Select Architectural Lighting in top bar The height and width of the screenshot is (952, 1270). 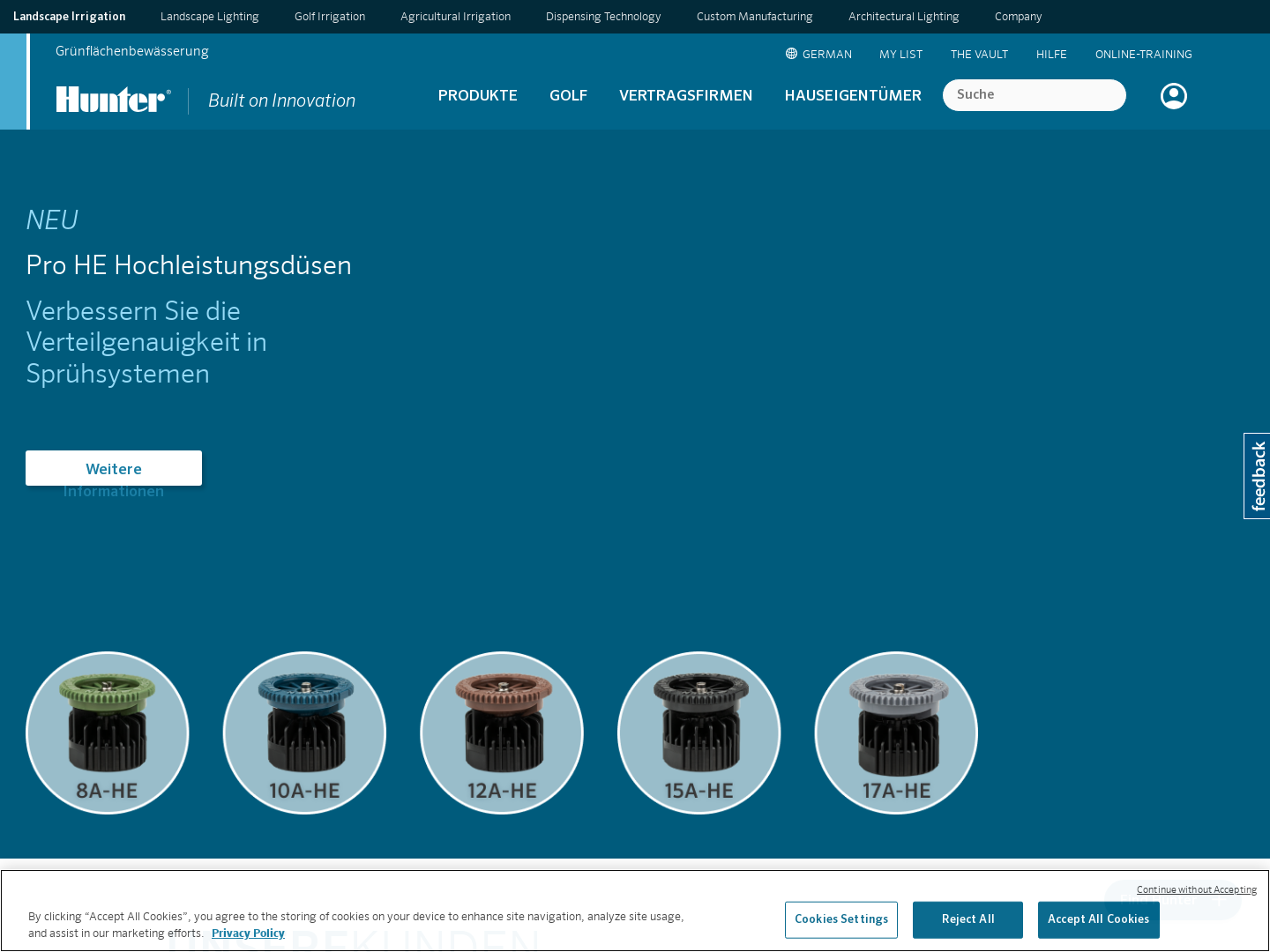904,17
